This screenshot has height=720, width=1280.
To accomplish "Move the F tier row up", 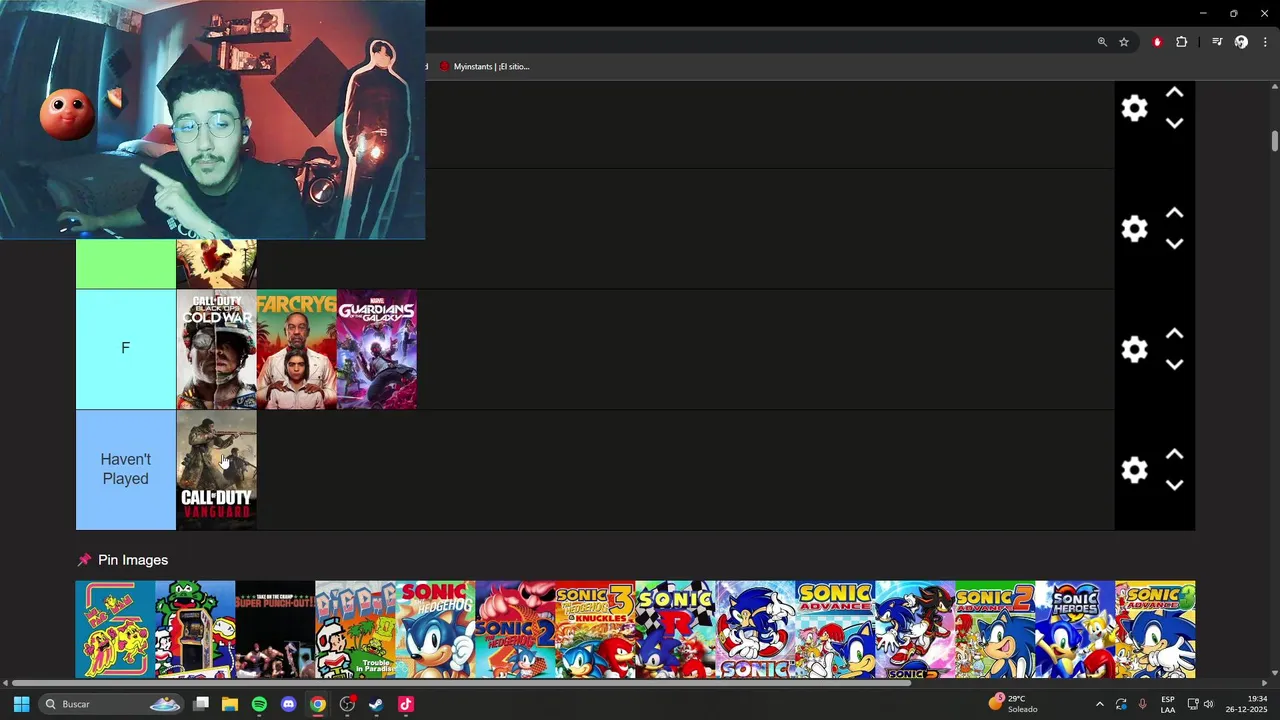I will click(x=1175, y=334).
